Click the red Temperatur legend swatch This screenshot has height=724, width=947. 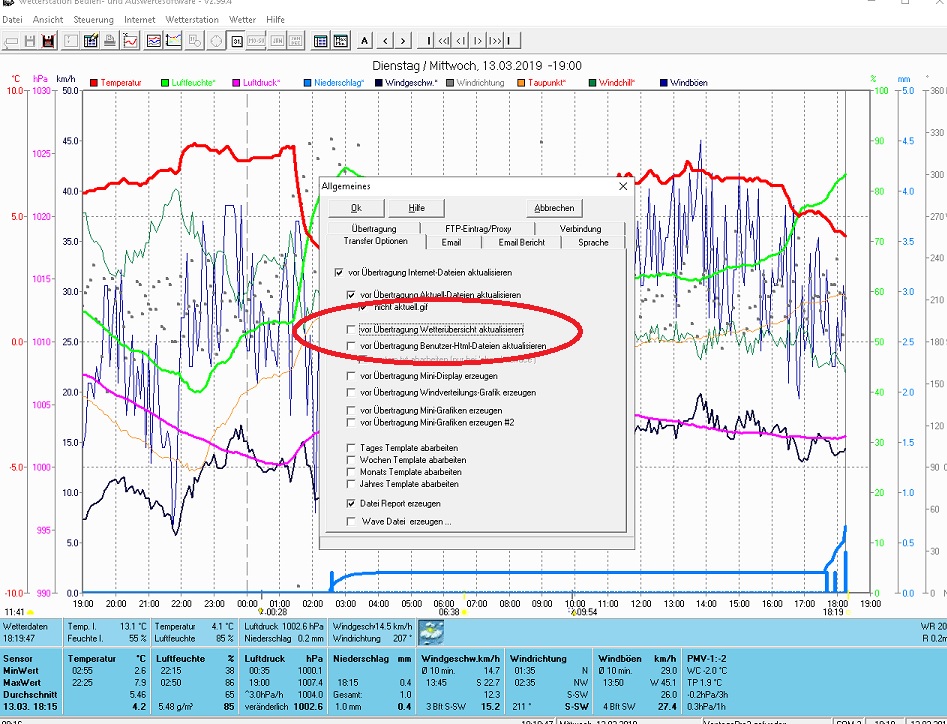(x=93, y=83)
